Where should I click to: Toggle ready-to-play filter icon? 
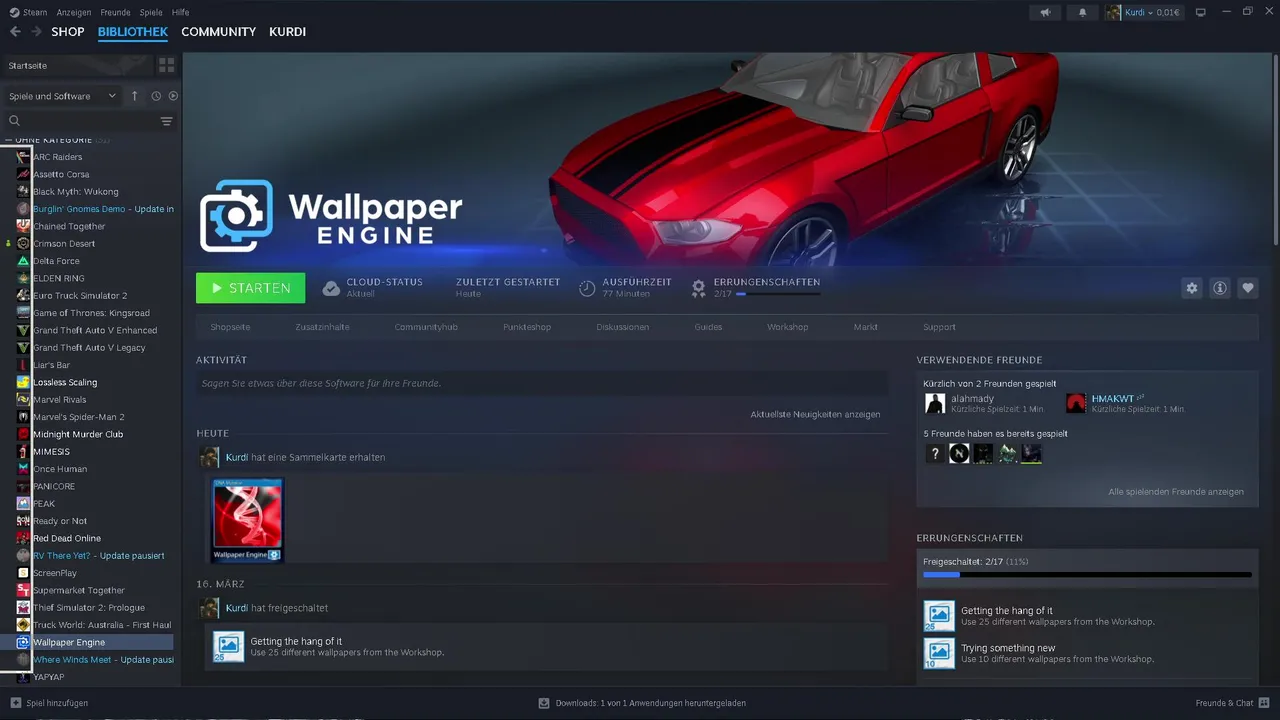coord(173,96)
